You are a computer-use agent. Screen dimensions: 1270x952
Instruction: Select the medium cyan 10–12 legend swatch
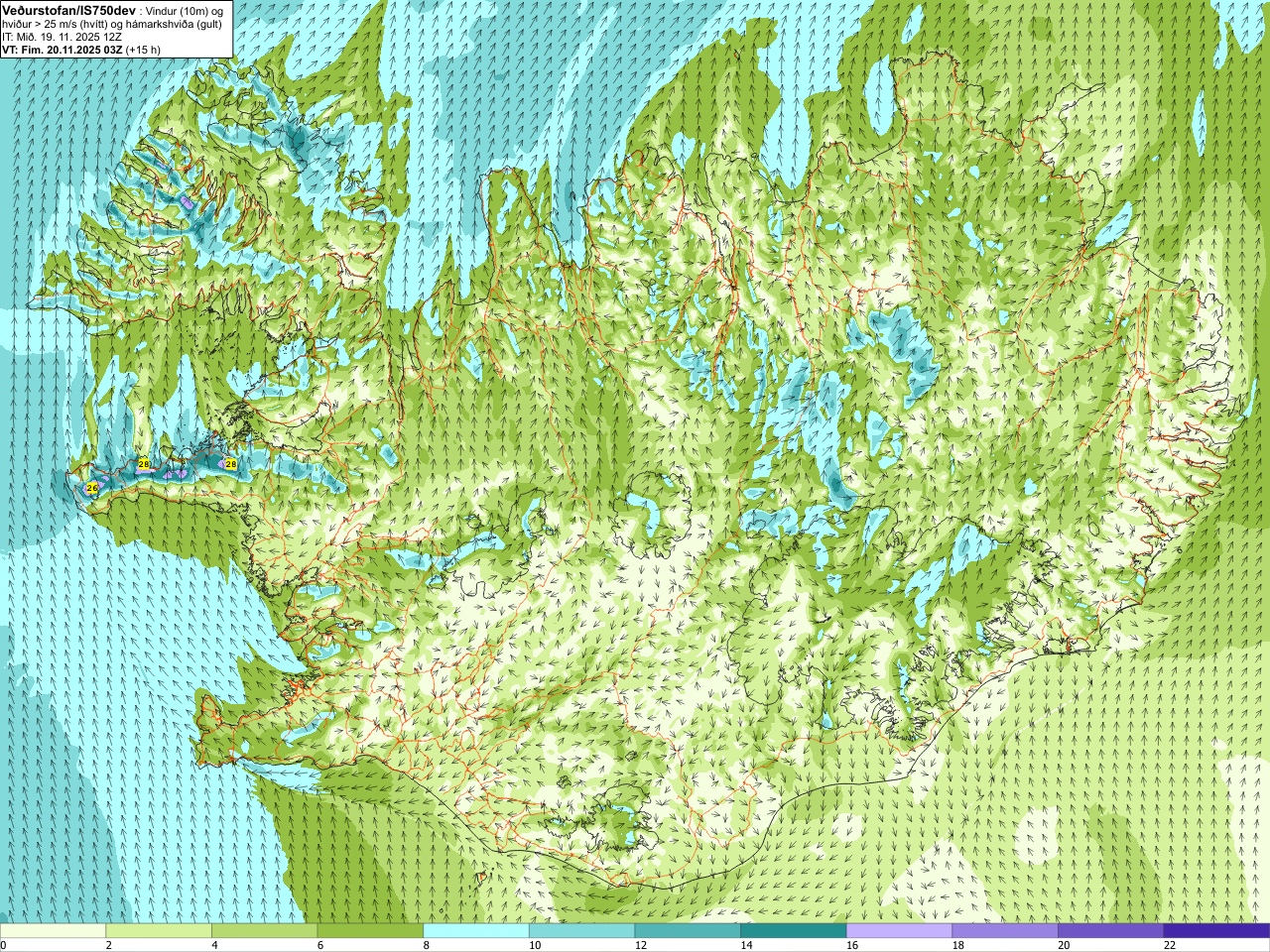click(582, 931)
